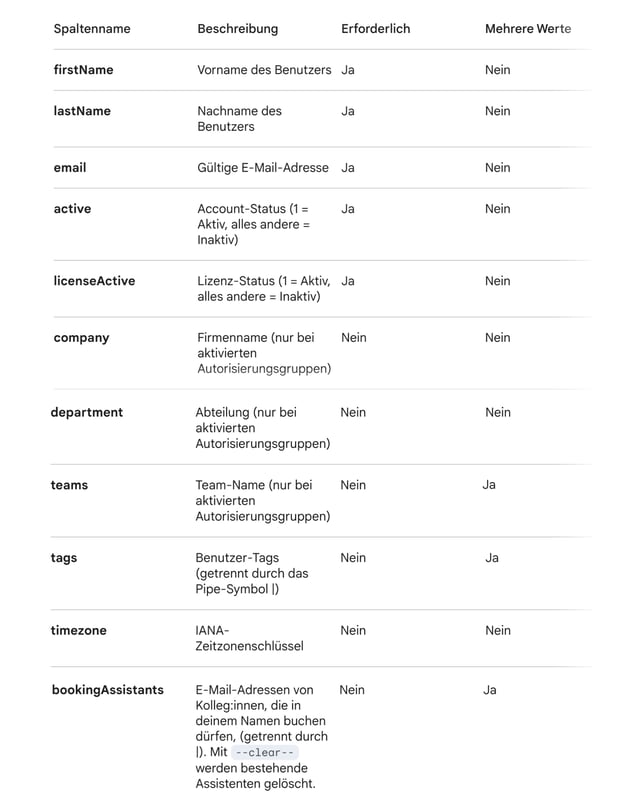The width and height of the screenshot is (644, 804).
Task: Select the department field name
Action: tap(87, 412)
